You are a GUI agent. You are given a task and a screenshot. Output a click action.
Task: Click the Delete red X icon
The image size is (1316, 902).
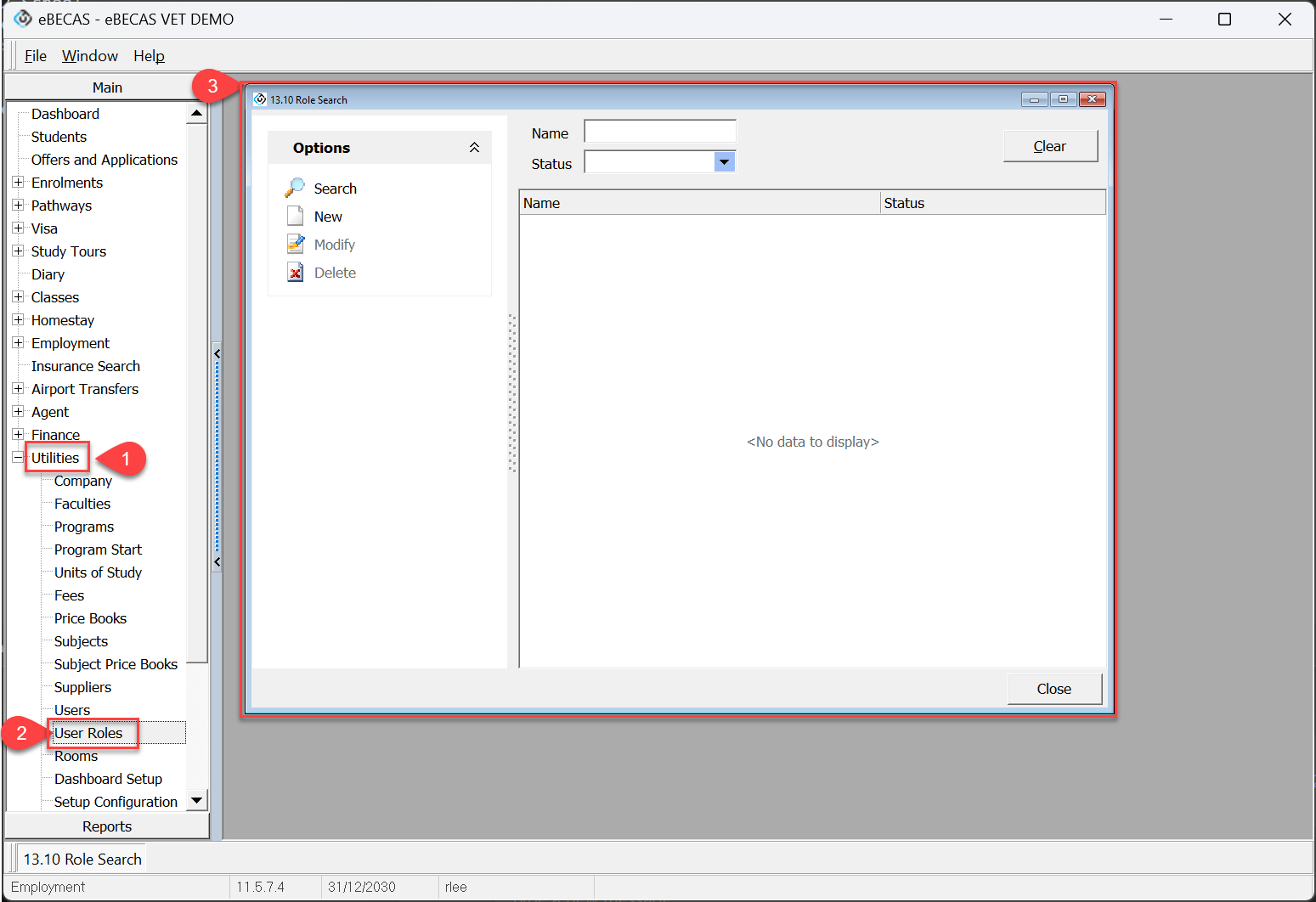pyautogui.click(x=295, y=272)
